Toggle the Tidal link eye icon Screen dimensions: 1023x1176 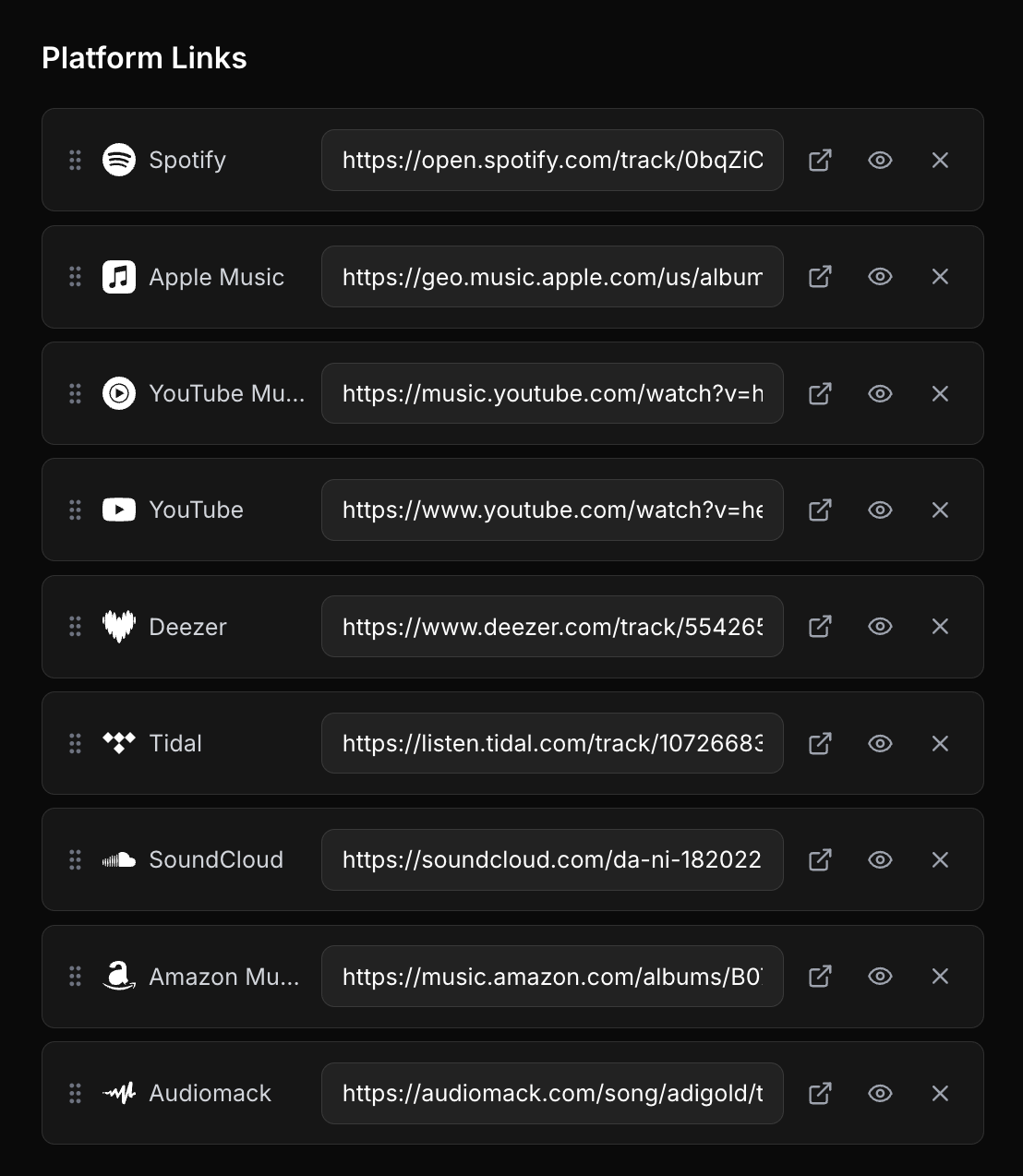880,743
